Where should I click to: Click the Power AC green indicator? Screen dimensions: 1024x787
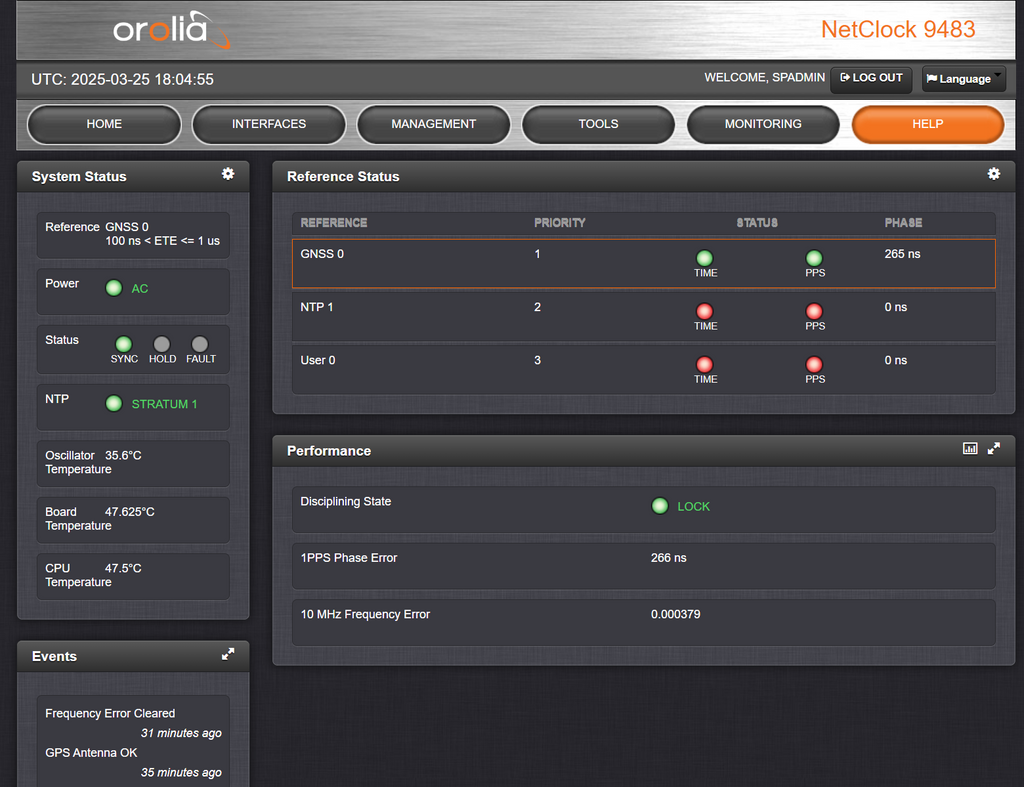[114, 287]
